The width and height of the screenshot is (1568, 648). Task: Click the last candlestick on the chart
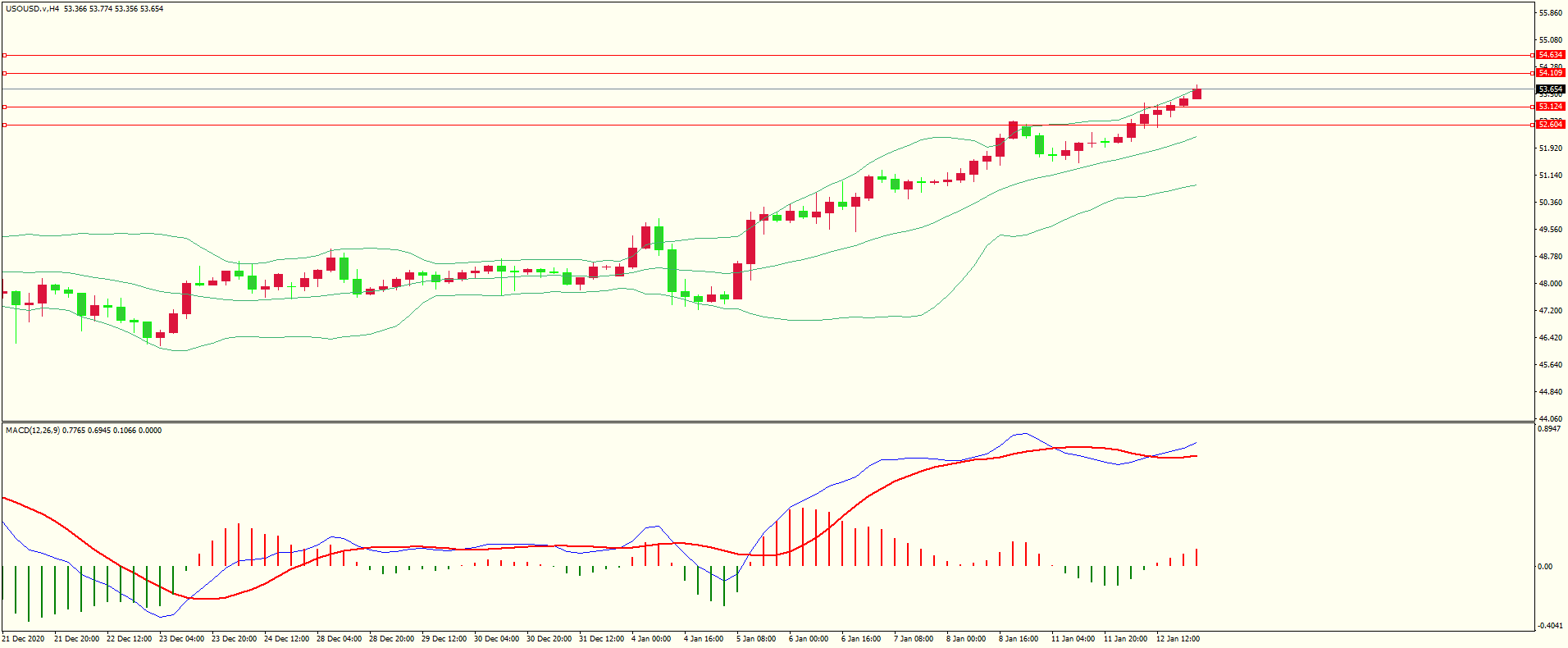click(x=1197, y=94)
